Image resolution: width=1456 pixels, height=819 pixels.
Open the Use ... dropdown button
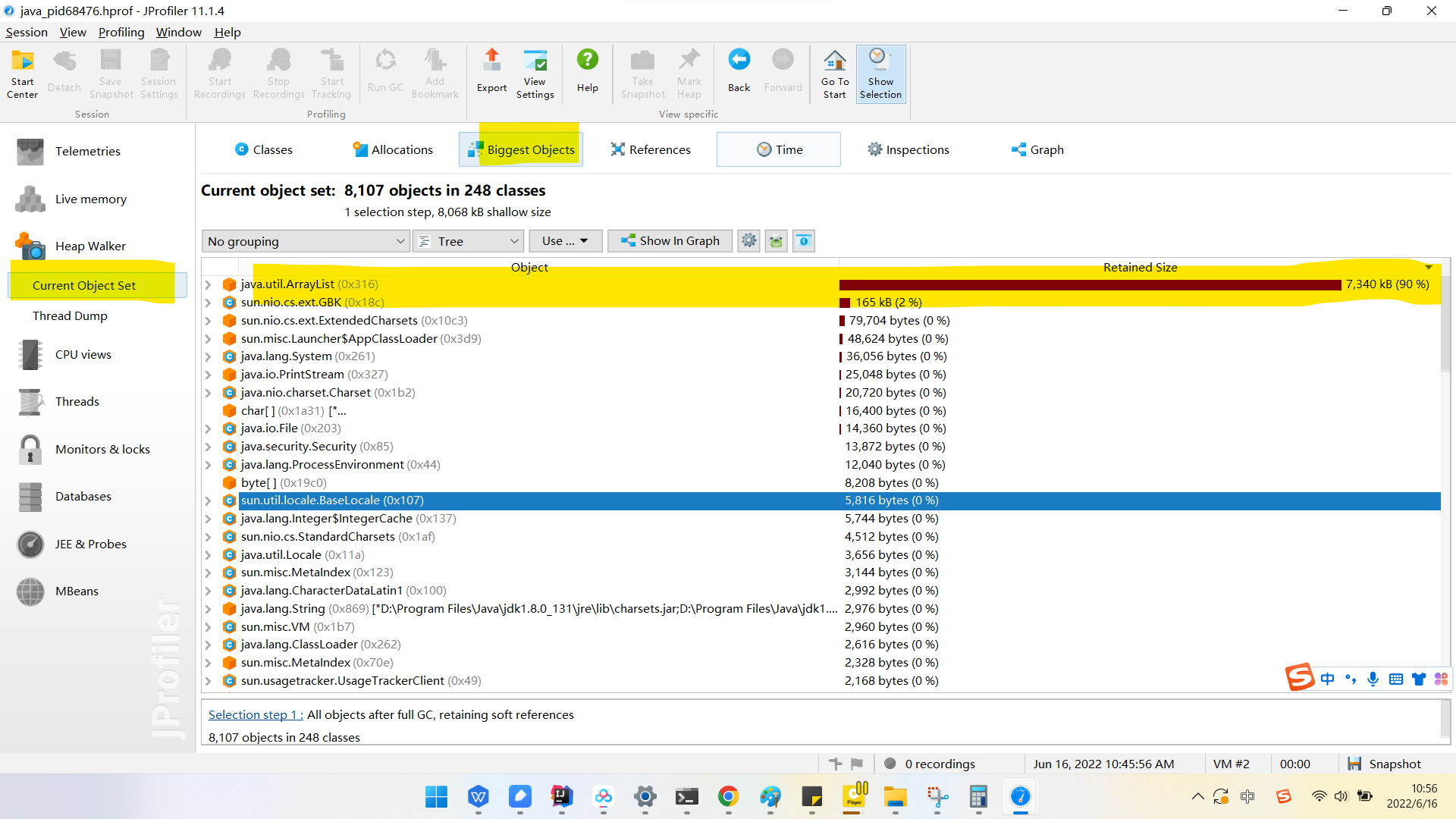565,241
